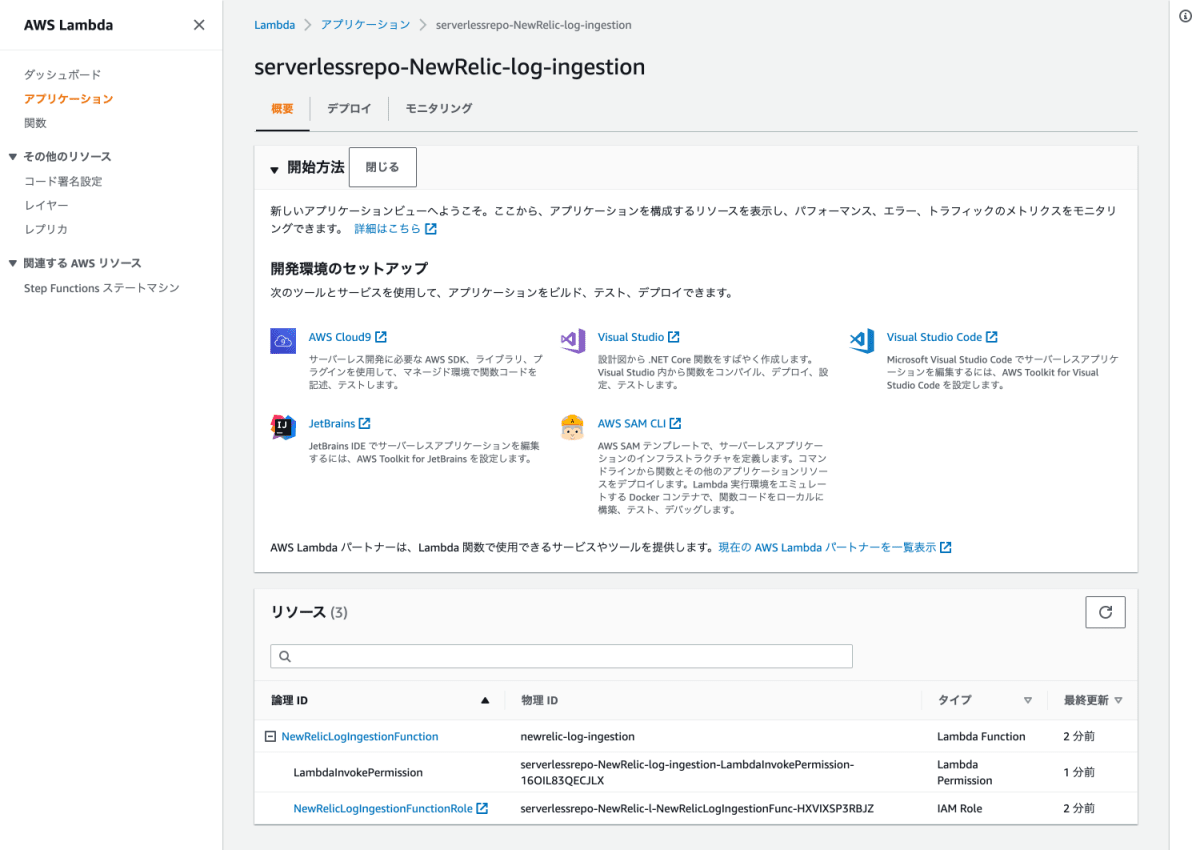Switch to the 概要 tab
This screenshot has width=1200, height=850.
click(x=283, y=108)
